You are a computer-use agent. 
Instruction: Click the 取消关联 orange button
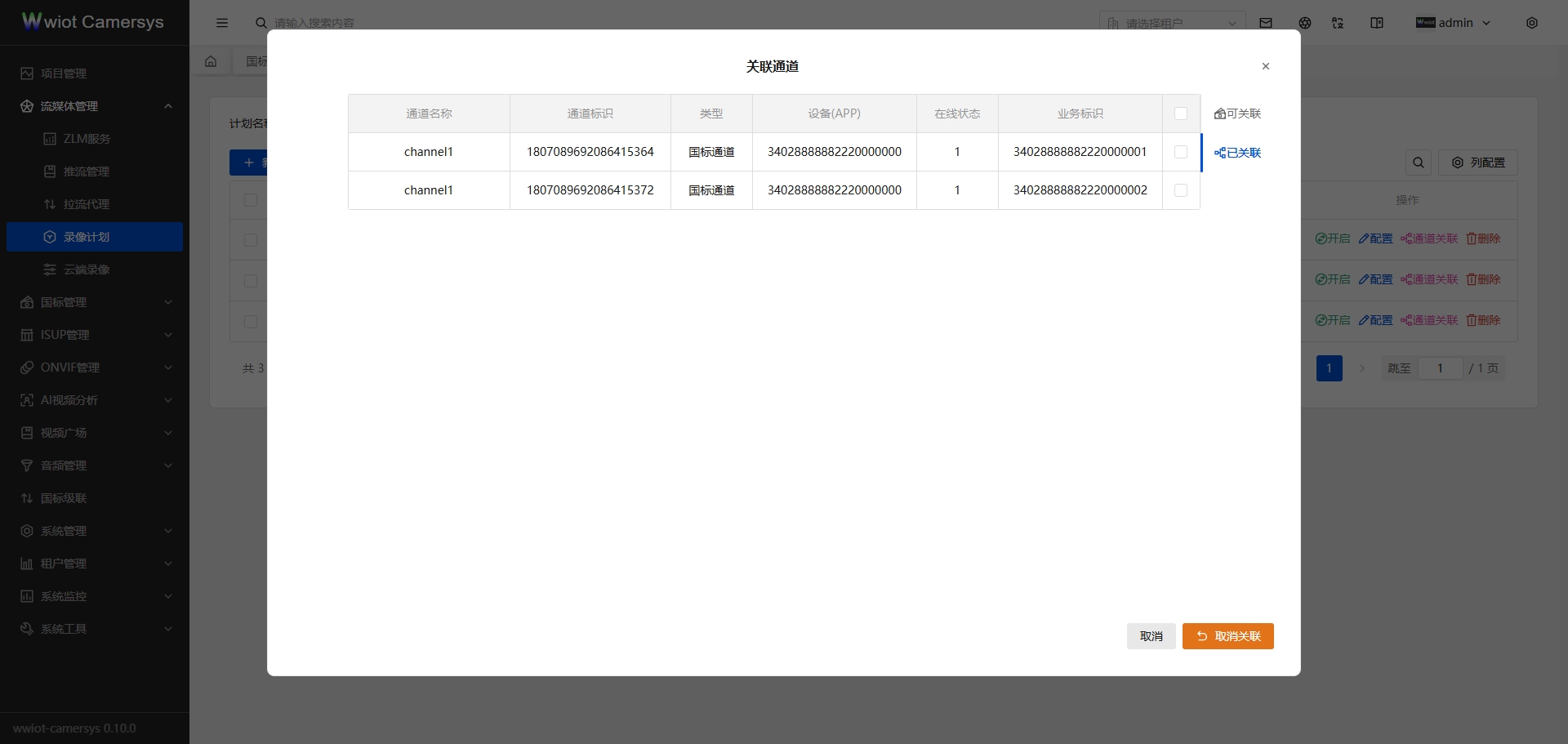click(1227, 636)
